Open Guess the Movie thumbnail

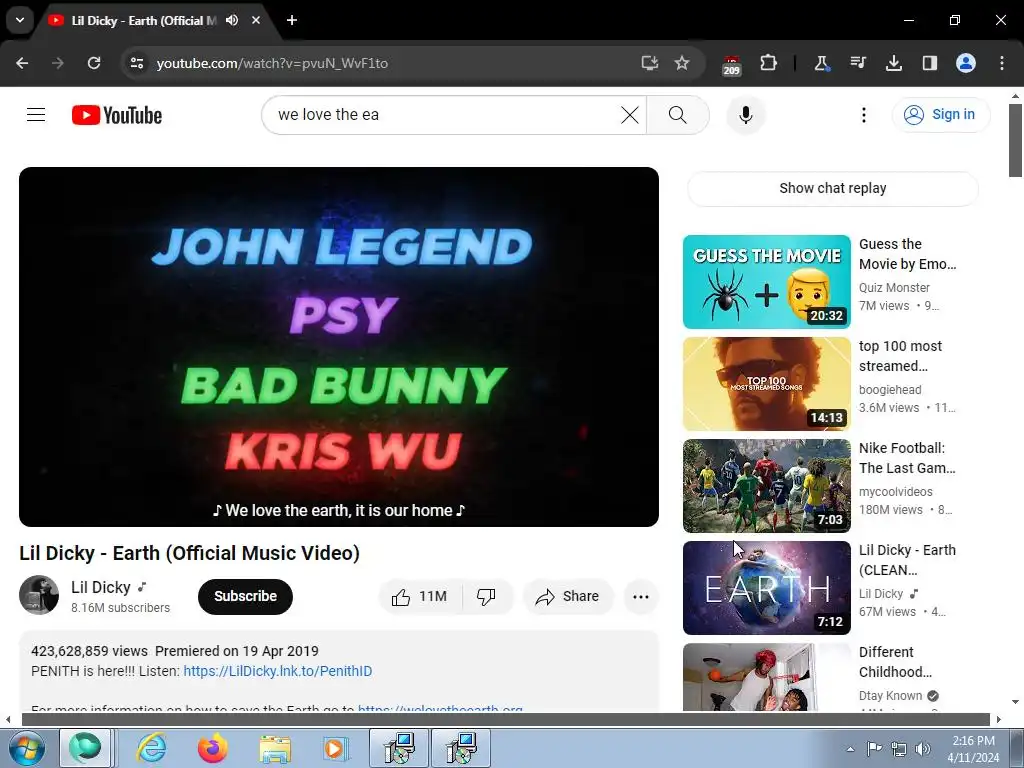767,282
